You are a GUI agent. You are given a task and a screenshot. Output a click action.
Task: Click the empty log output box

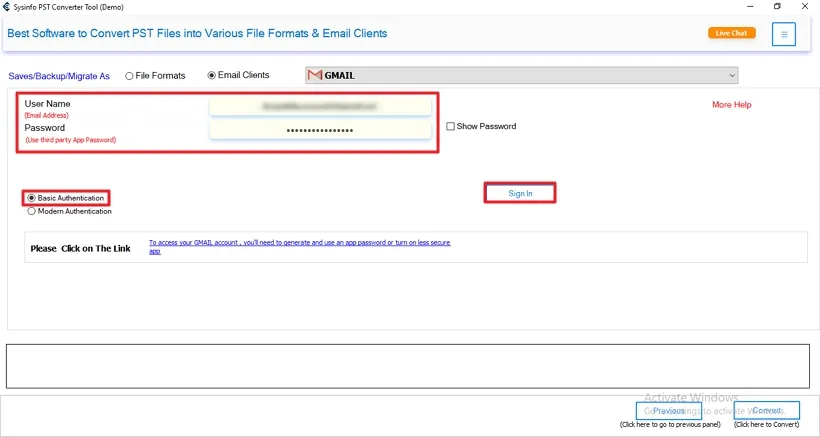pos(407,366)
